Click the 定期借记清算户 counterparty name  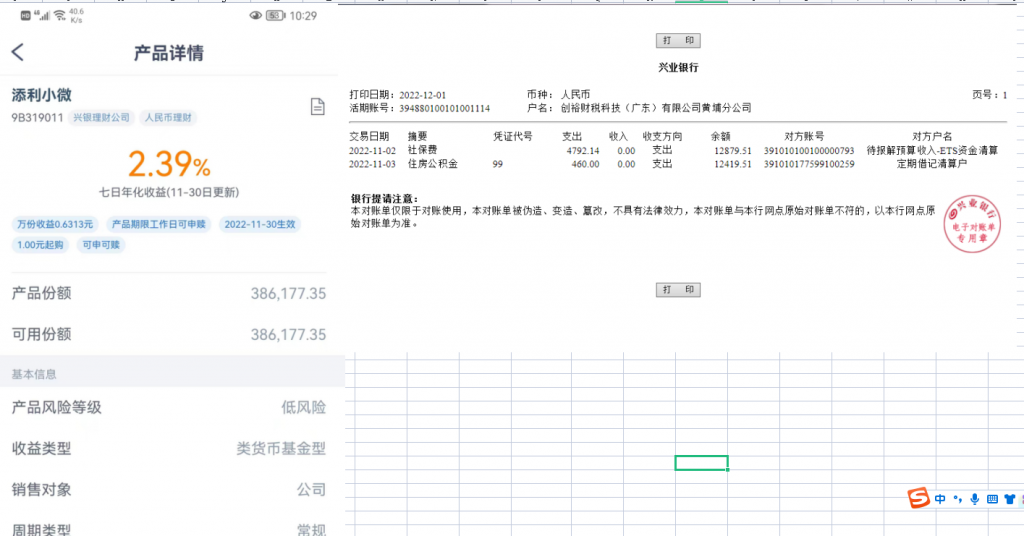[931, 164]
